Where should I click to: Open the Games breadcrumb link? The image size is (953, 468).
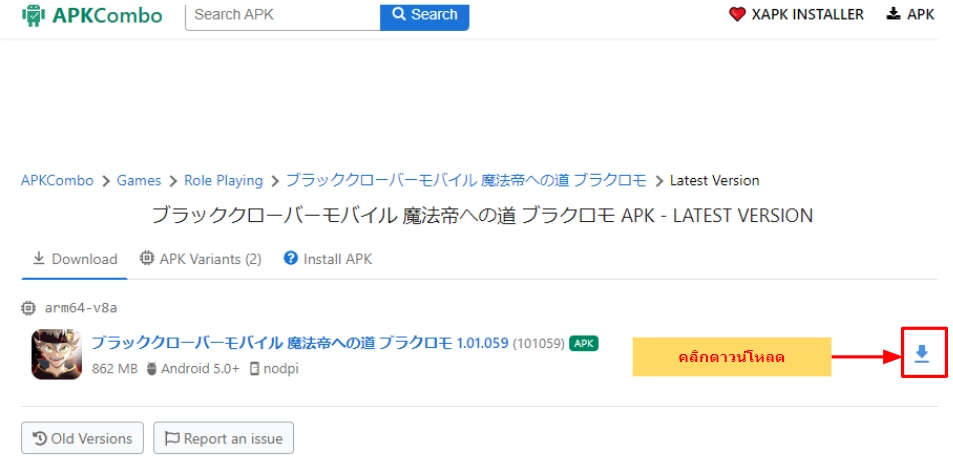point(139,181)
